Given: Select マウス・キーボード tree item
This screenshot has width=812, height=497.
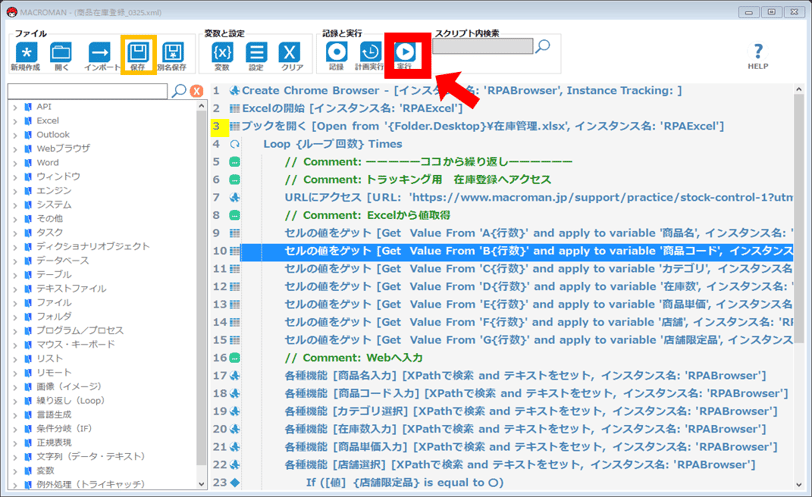Looking at the screenshot, I should pos(76,344).
